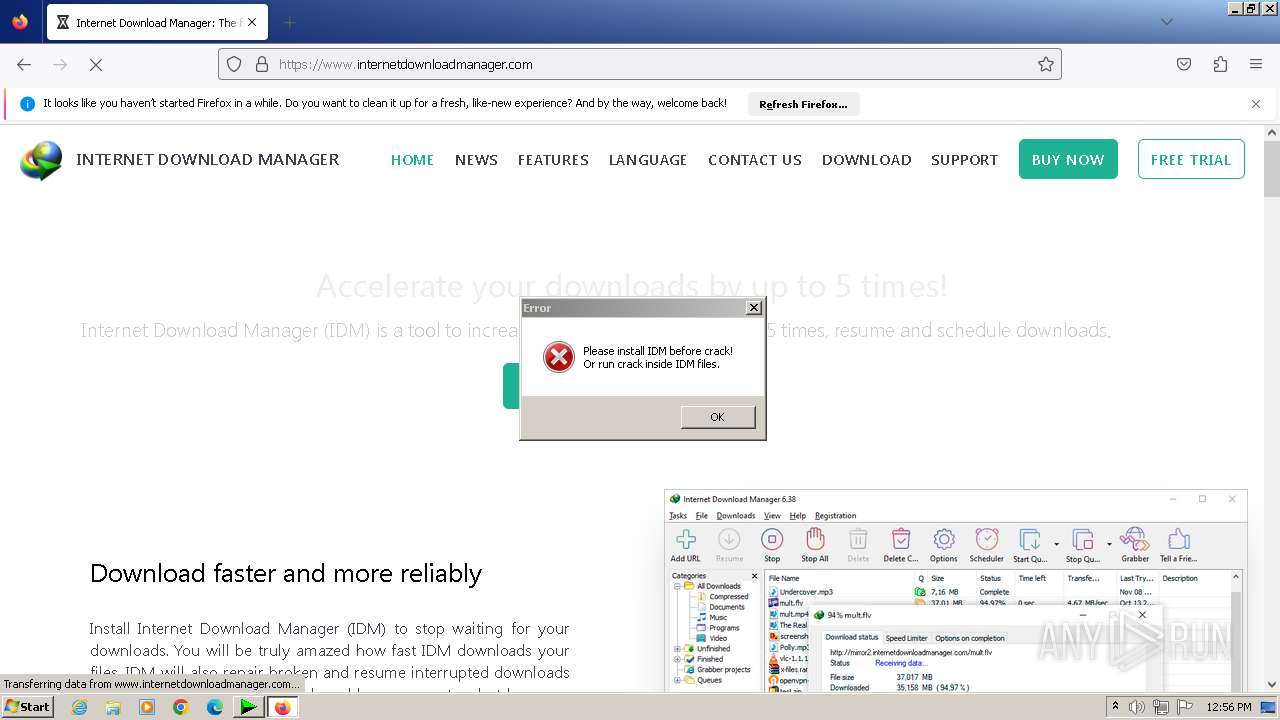Open the list all tabs chevron

coord(1166,22)
